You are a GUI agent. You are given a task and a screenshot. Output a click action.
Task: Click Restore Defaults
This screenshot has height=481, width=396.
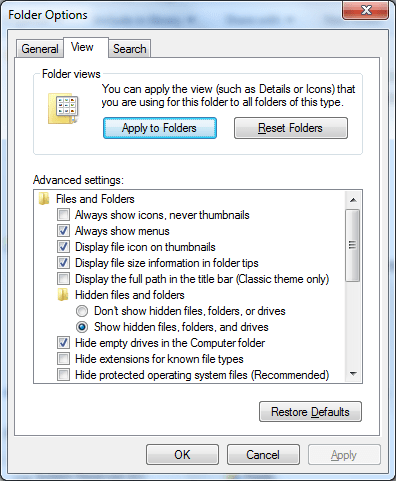click(x=310, y=412)
